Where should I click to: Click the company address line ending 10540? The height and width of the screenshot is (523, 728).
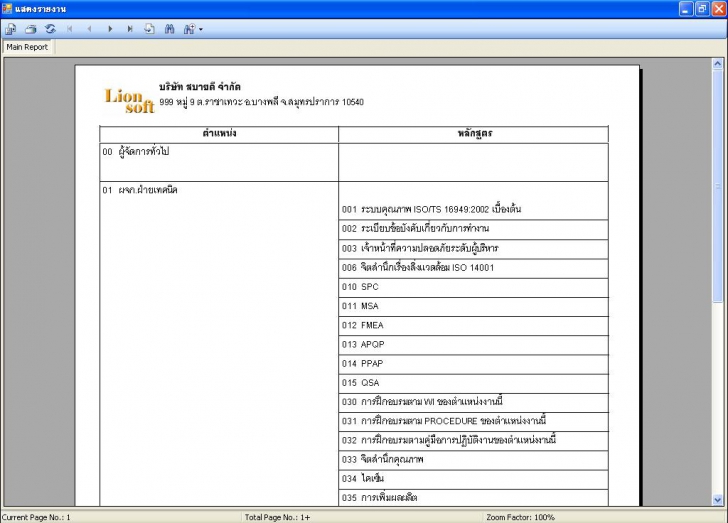[x=261, y=102]
